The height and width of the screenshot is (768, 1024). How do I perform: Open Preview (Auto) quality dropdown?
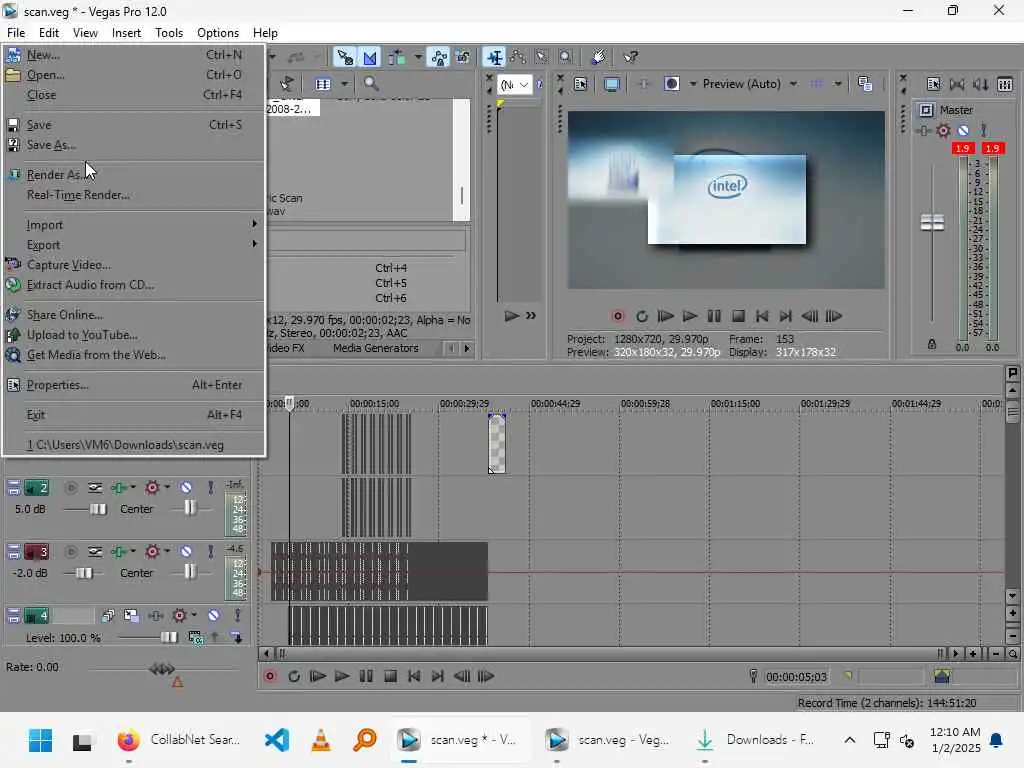(750, 84)
